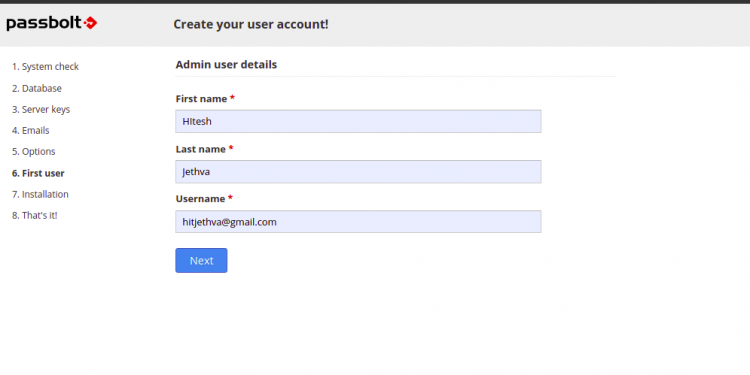Go to the System check step
Screen dimensions: 750x375
click(x=45, y=66)
